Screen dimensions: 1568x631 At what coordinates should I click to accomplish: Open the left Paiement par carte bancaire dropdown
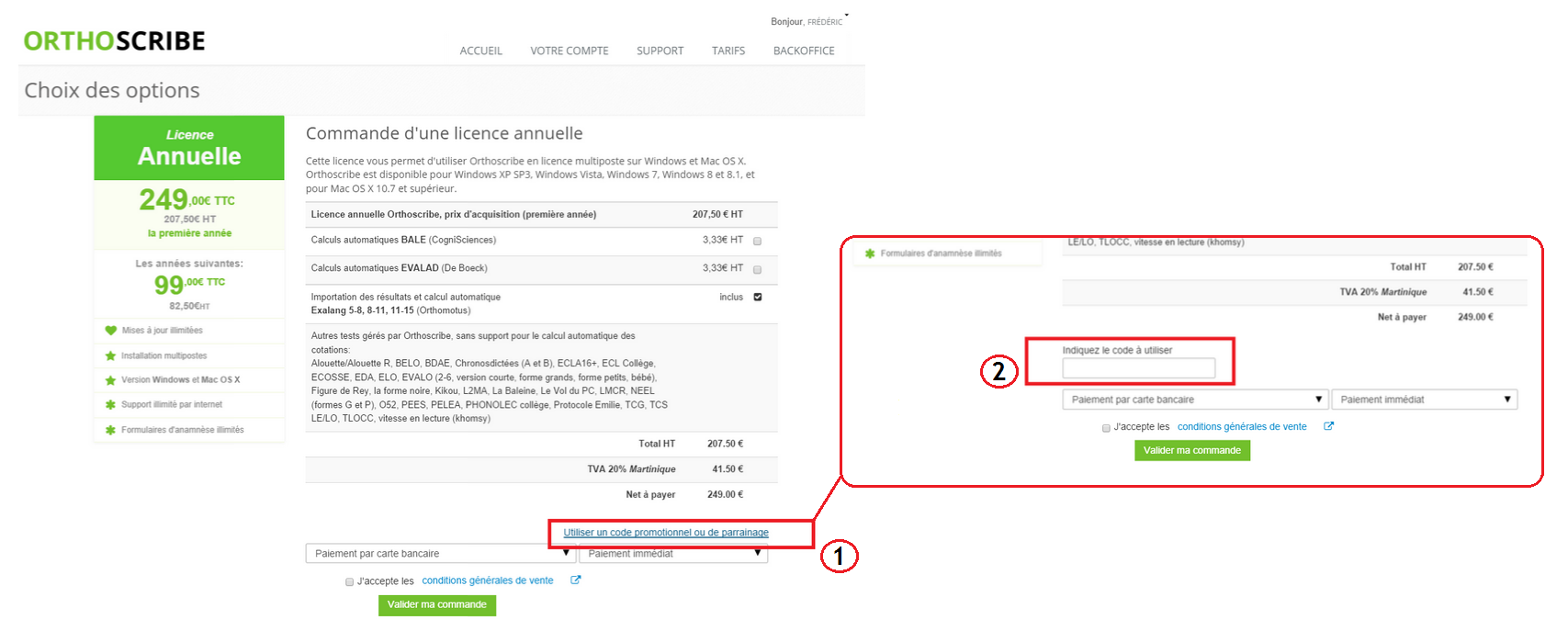[x=439, y=554]
